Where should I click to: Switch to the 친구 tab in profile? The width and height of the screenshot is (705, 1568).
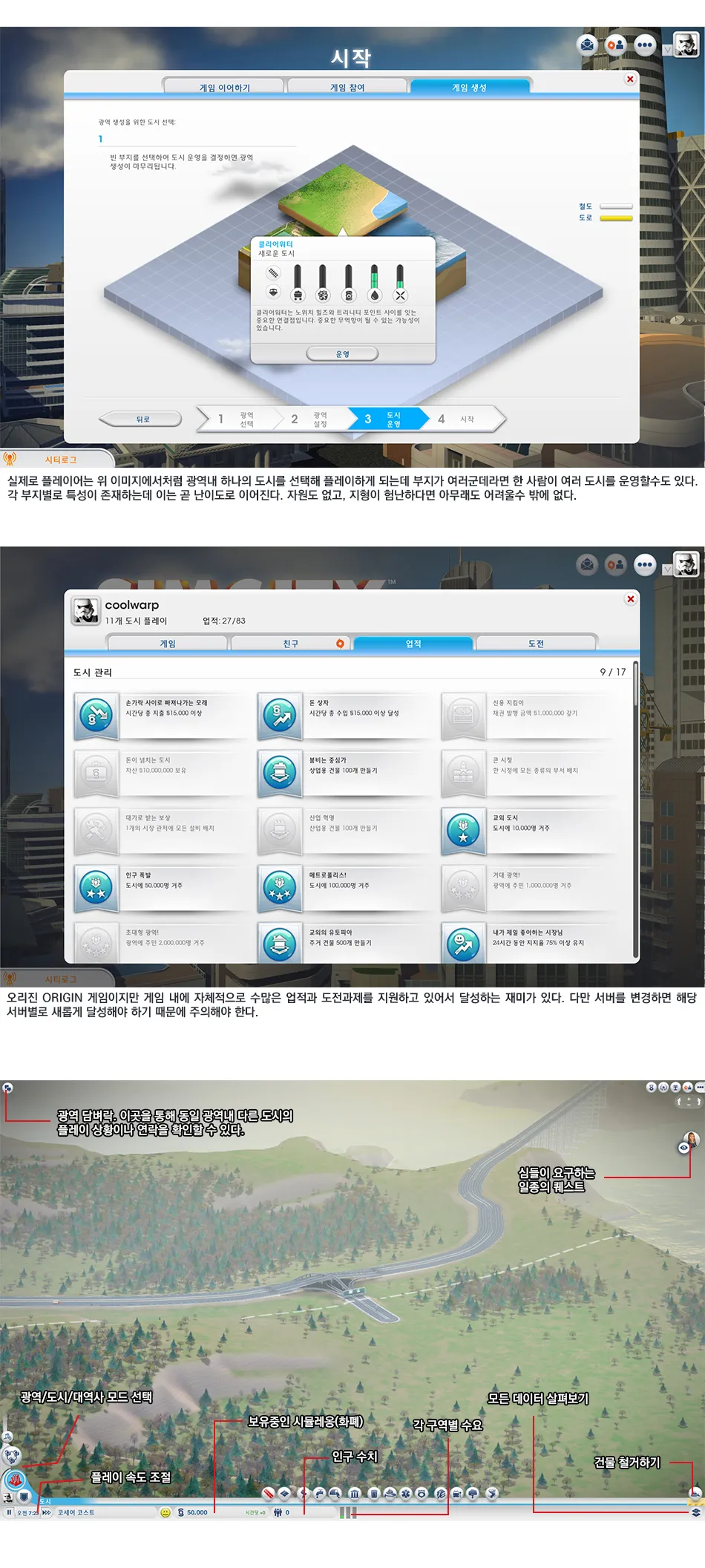coord(290,644)
